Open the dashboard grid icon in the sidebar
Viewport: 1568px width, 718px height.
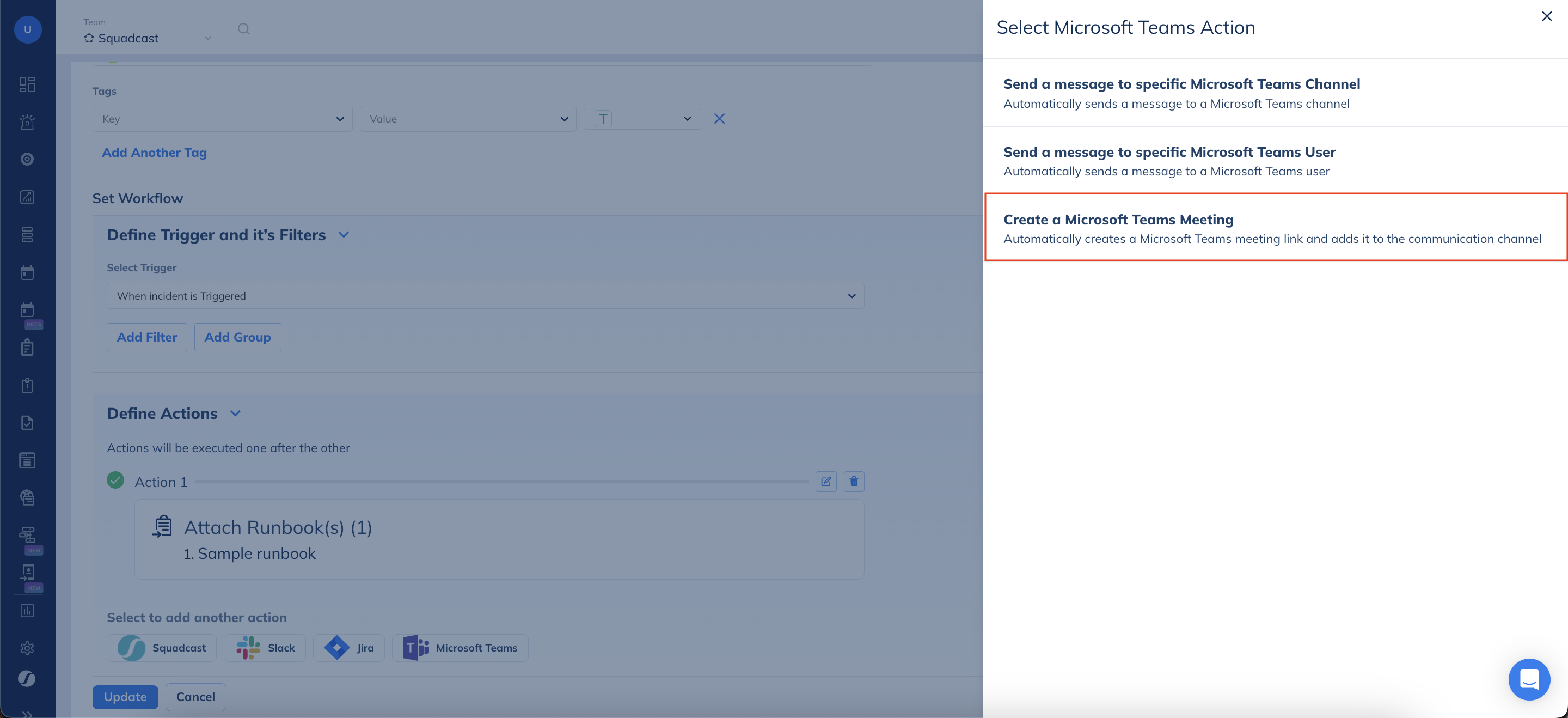[27, 84]
